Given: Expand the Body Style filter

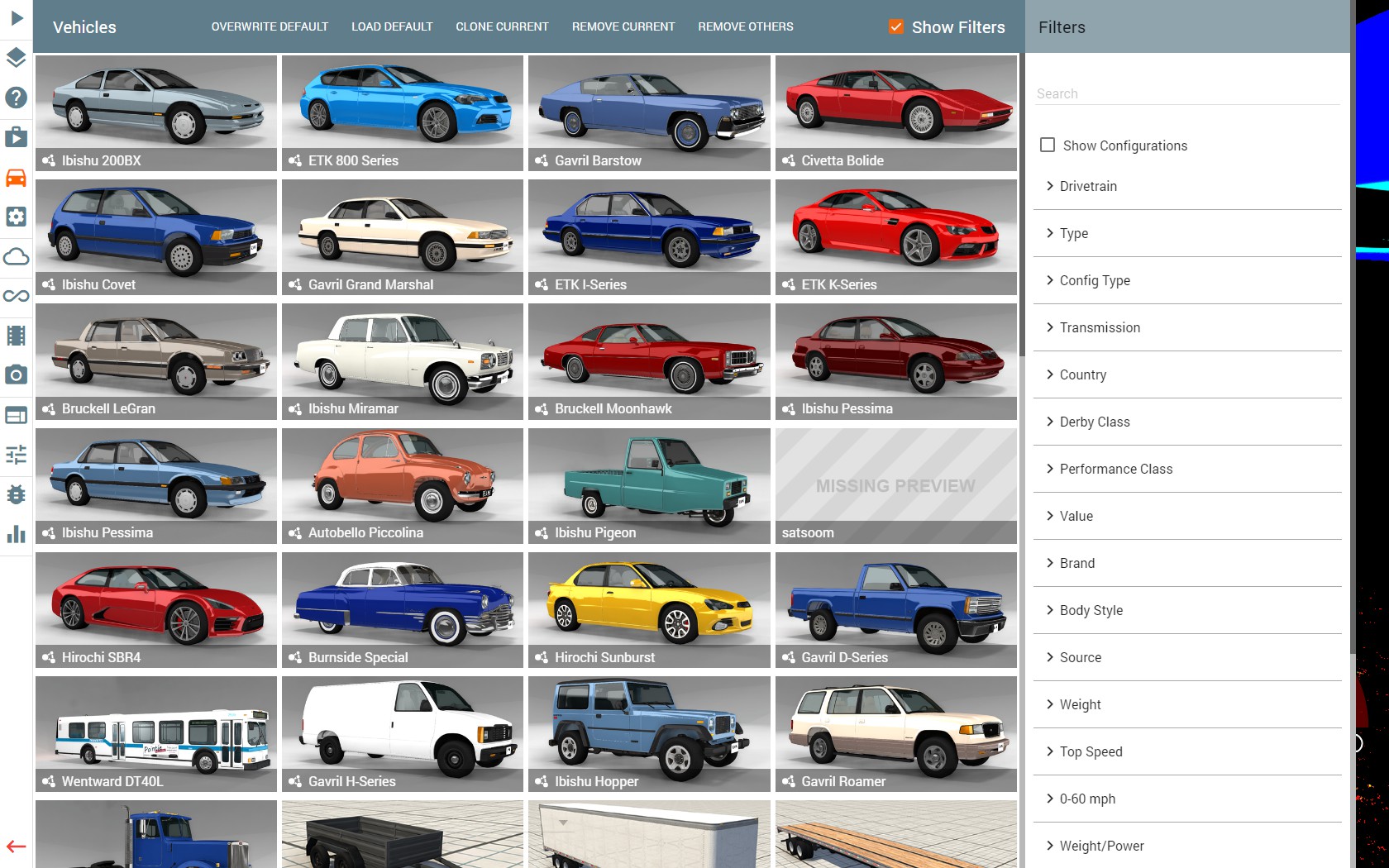Looking at the screenshot, I should pos(1187,610).
